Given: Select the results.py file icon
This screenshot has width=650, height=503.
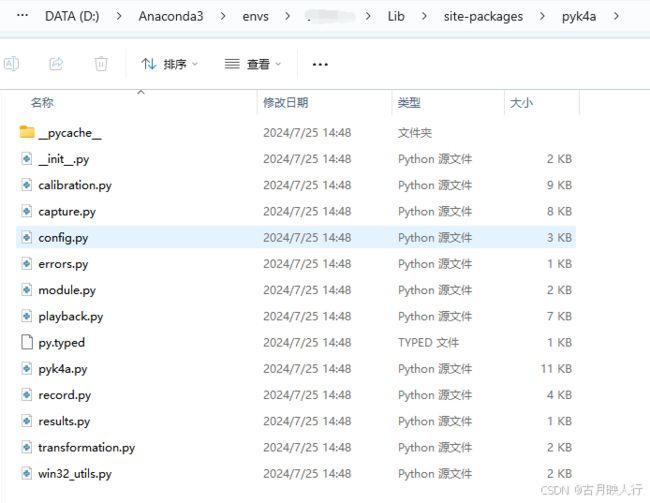Looking at the screenshot, I should (x=27, y=421).
